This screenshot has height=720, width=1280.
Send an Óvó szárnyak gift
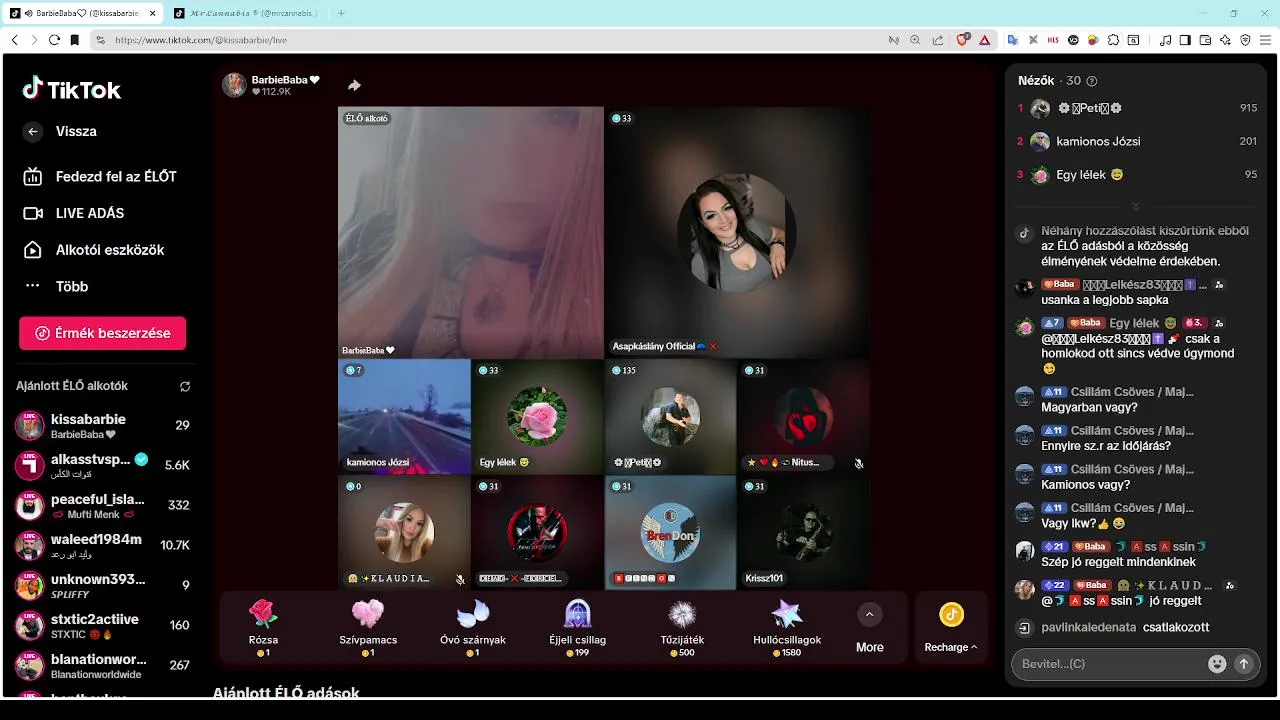pyautogui.click(x=473, y=626)
